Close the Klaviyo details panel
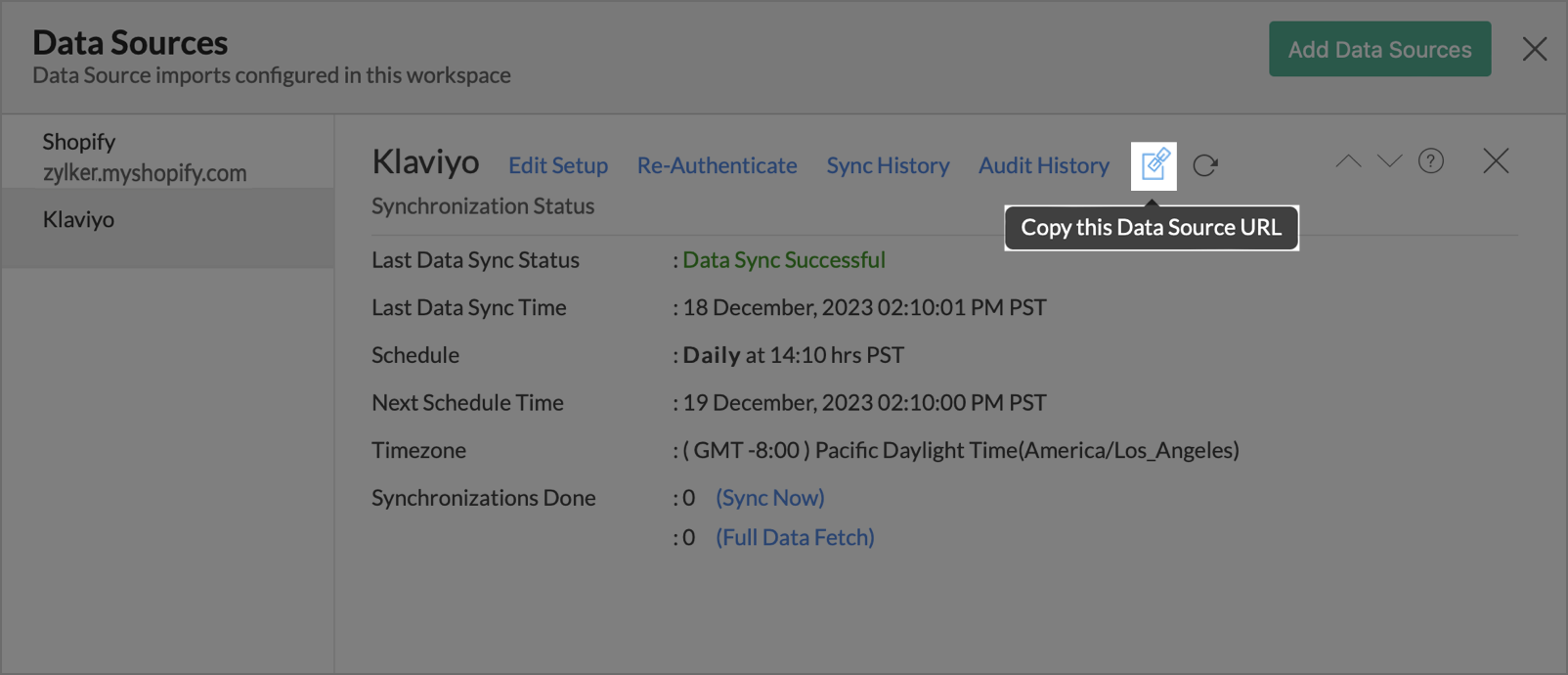 point(1496,161)
